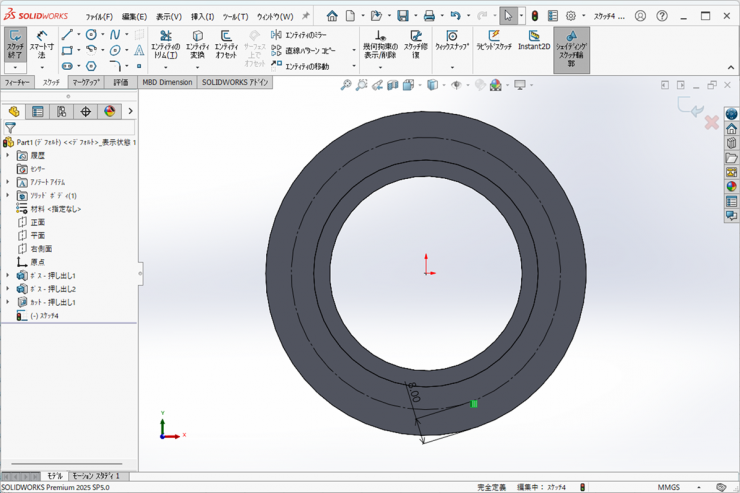This screenshot has height=493, width=740.
Task: Select the Smart Dimension tool
Action: [x=42, y=42]
